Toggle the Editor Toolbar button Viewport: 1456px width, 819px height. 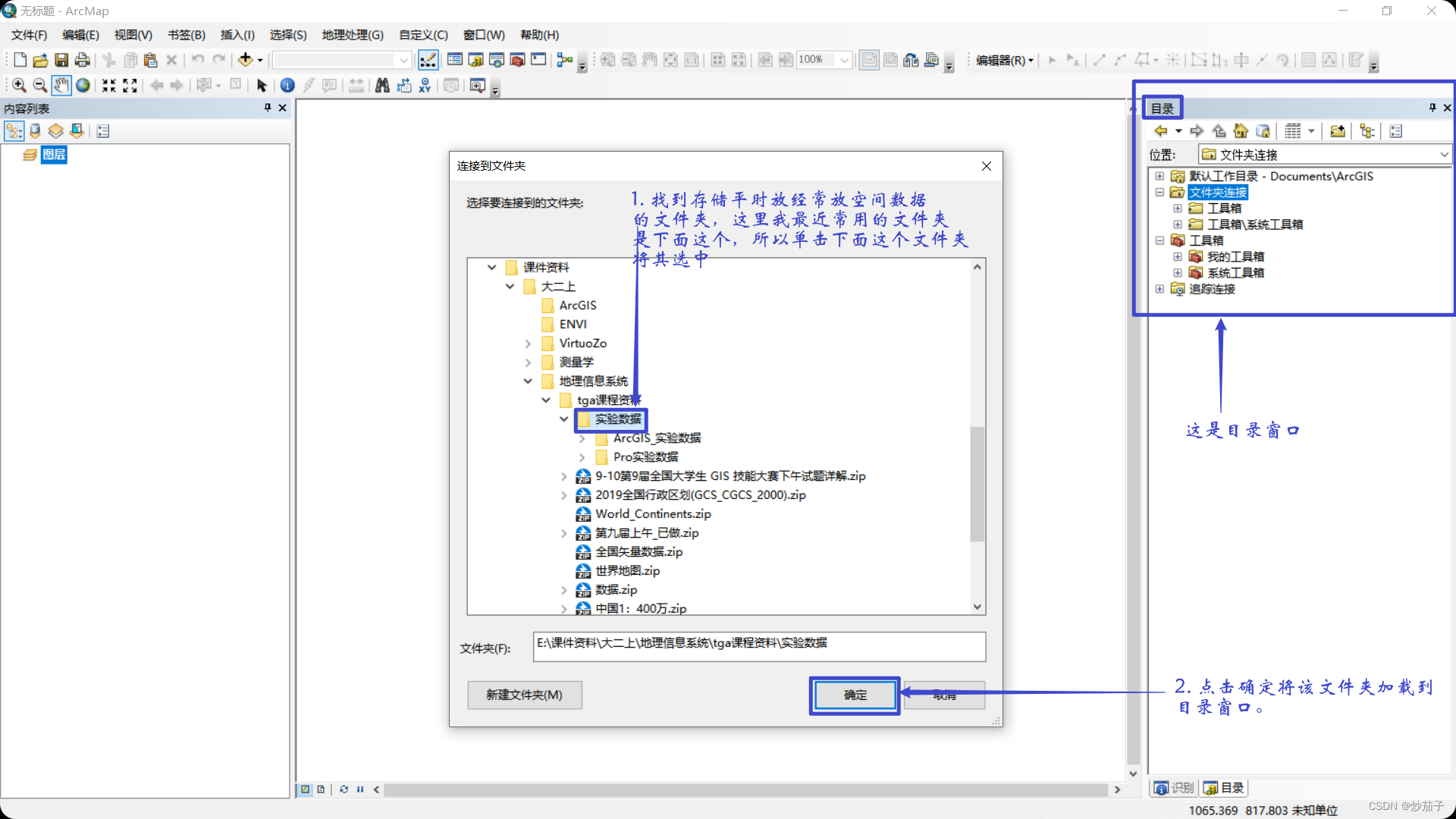click(x=428, y=60)
